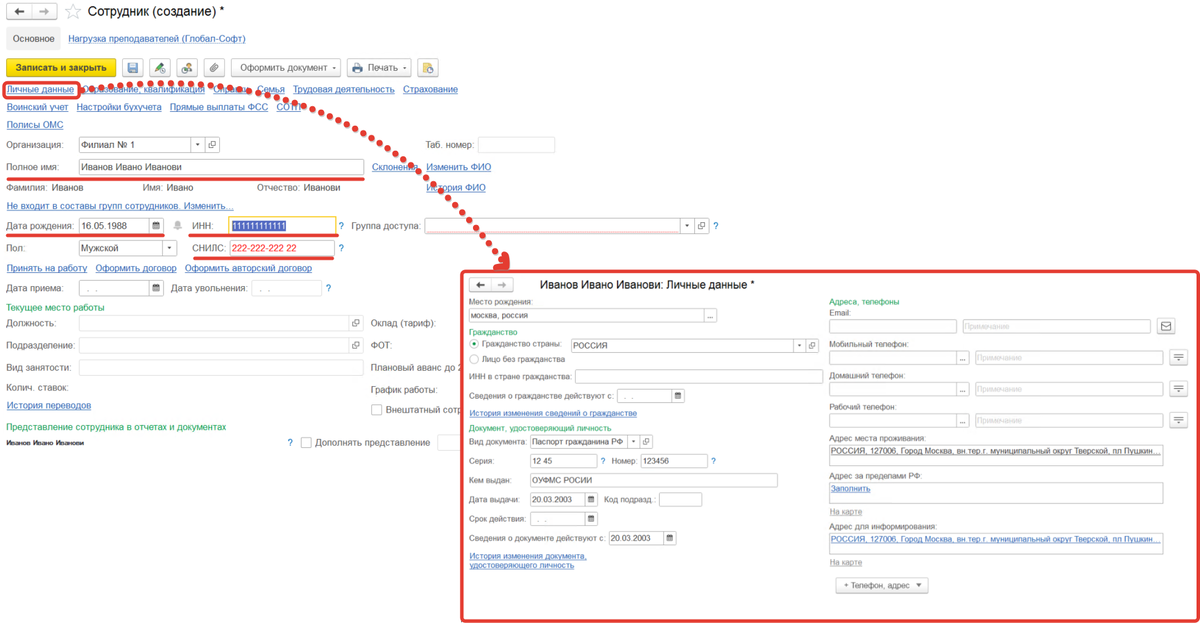1200x623 pixels.
Task: Click the Принять на работу link
Action: point(47,268)
